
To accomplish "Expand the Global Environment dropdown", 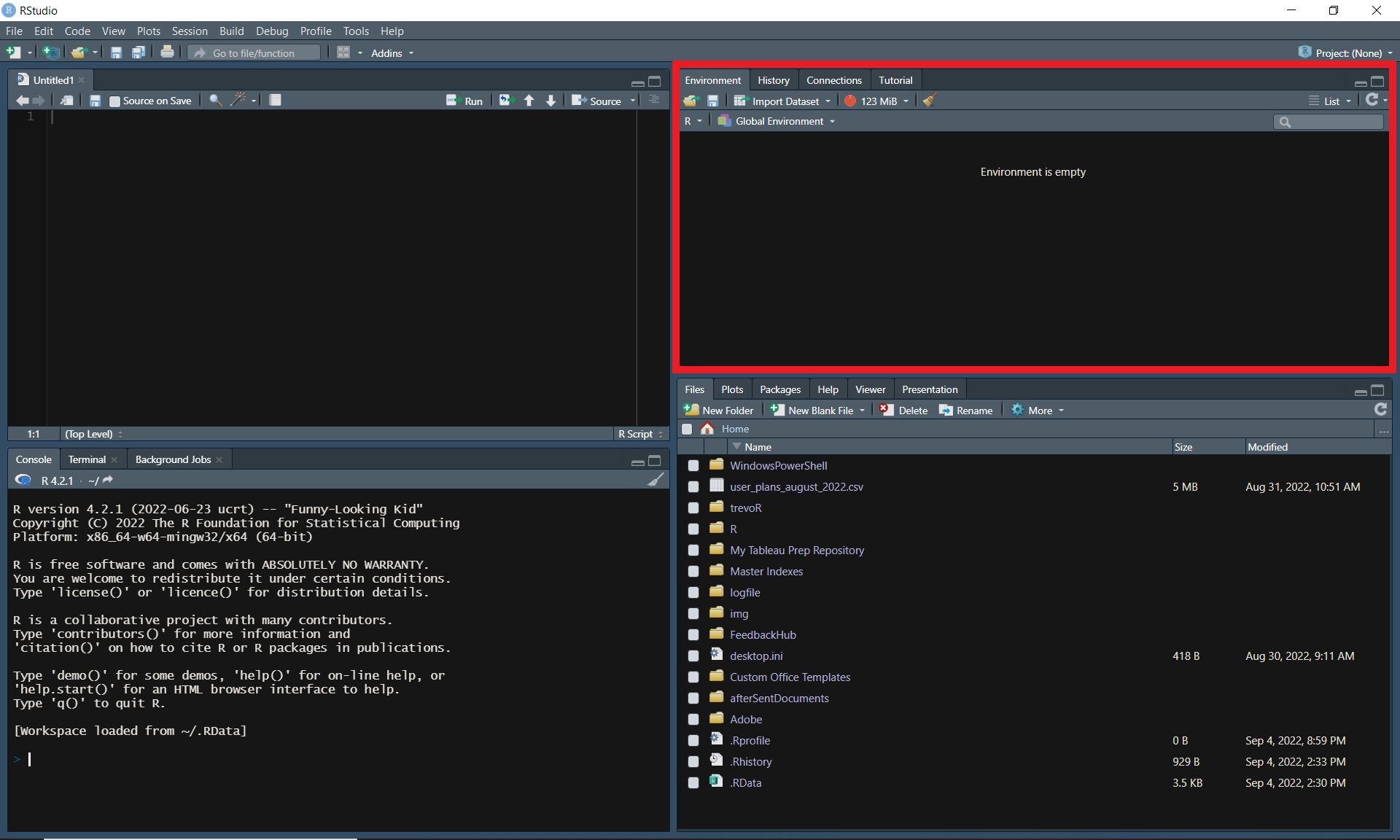I will pyautogui.click(x=777, y=121).
